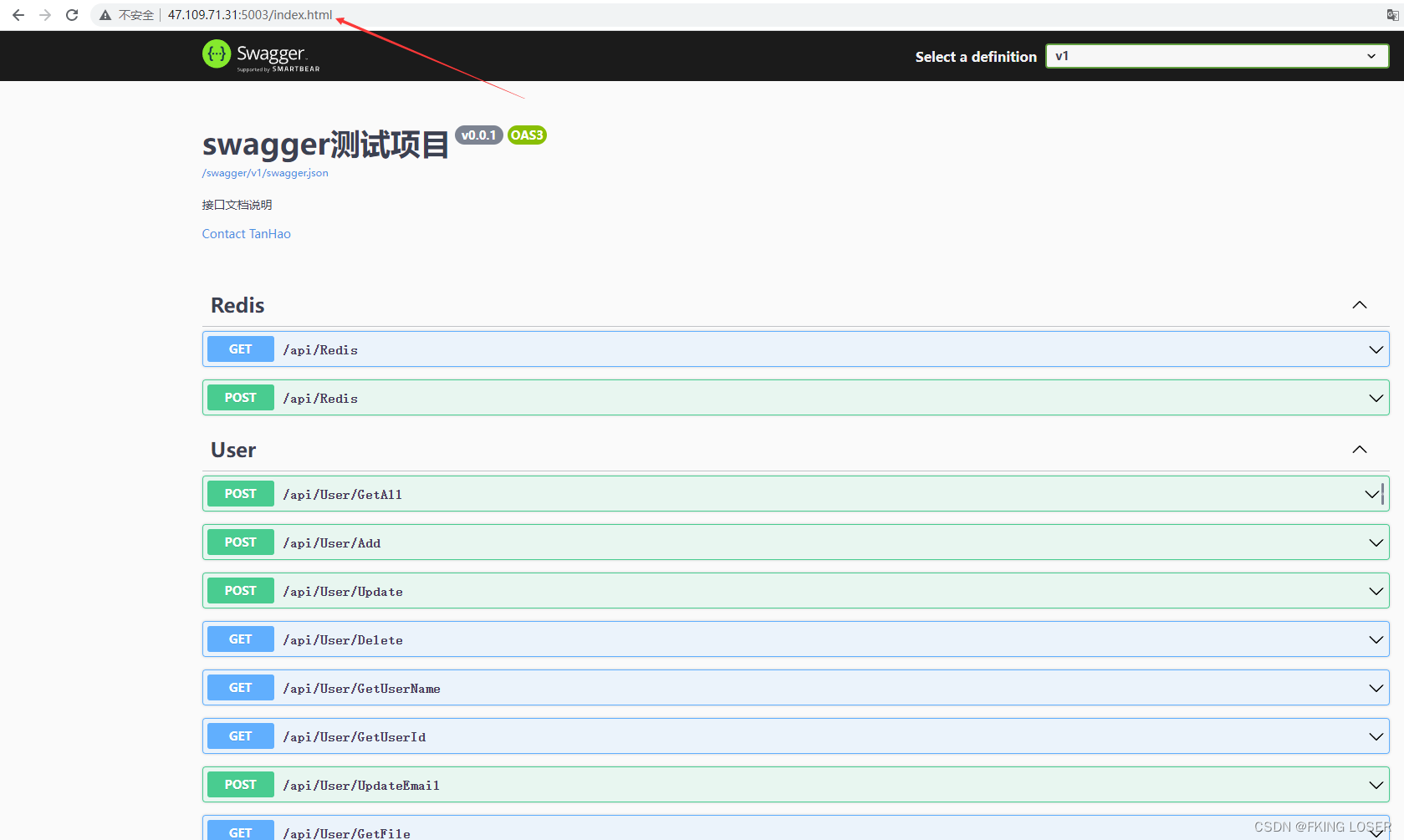Screen dimensions: 1404x840
Task: Open the Select a definition v1 dropdown
Action: [x=1217, y=56]
